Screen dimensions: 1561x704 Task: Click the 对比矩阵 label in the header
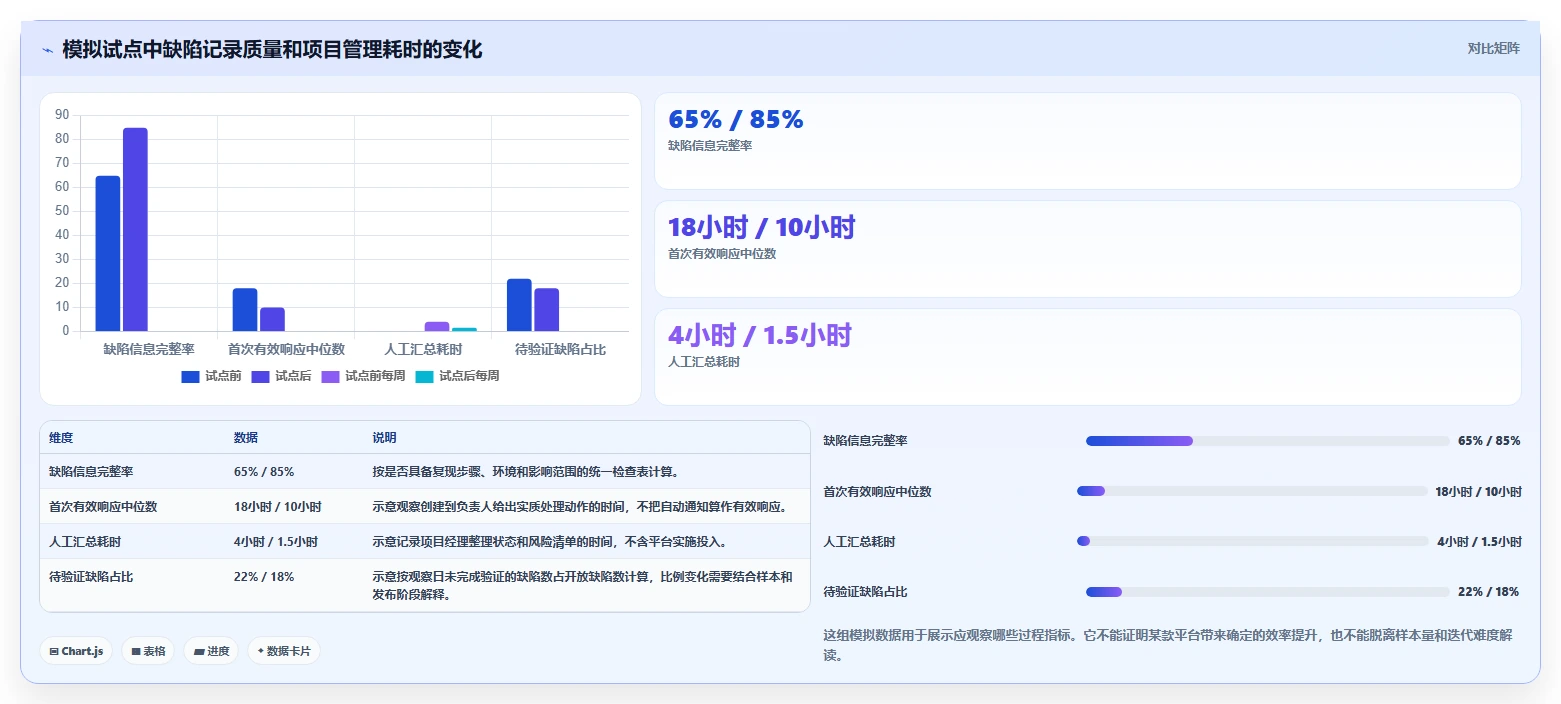[x=1493, y=49]
